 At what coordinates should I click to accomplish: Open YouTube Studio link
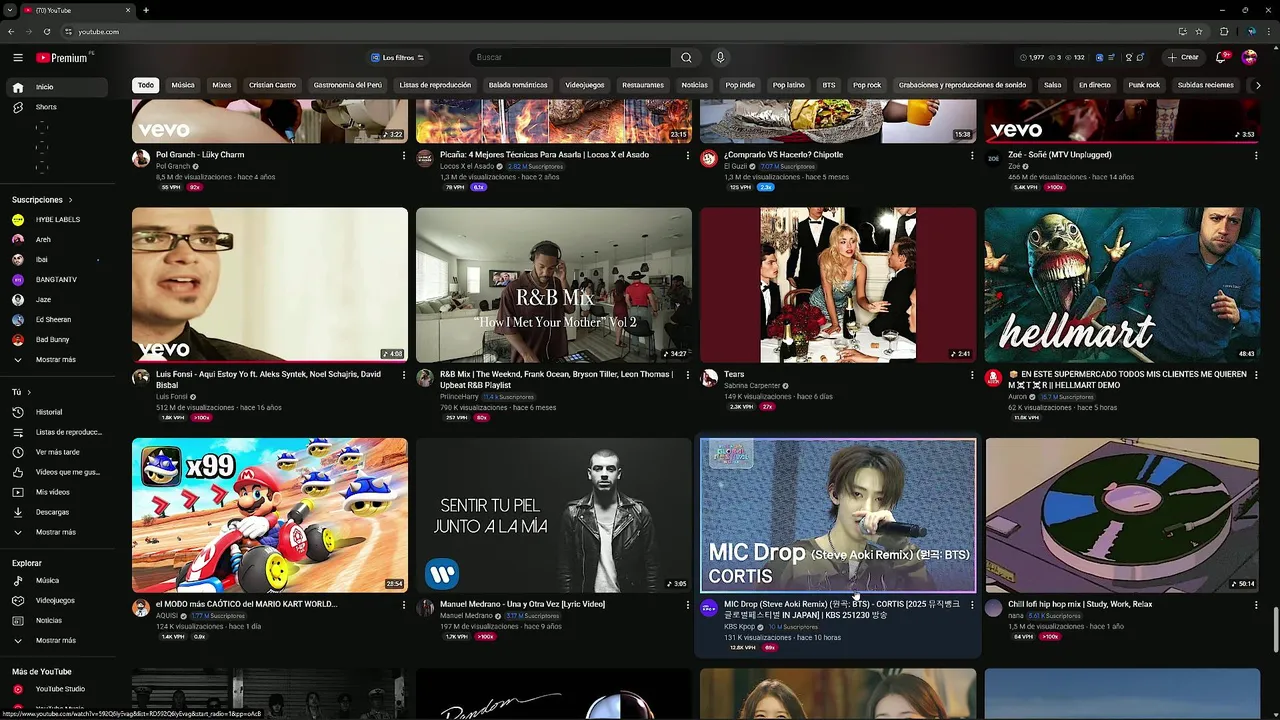[58, 689]
